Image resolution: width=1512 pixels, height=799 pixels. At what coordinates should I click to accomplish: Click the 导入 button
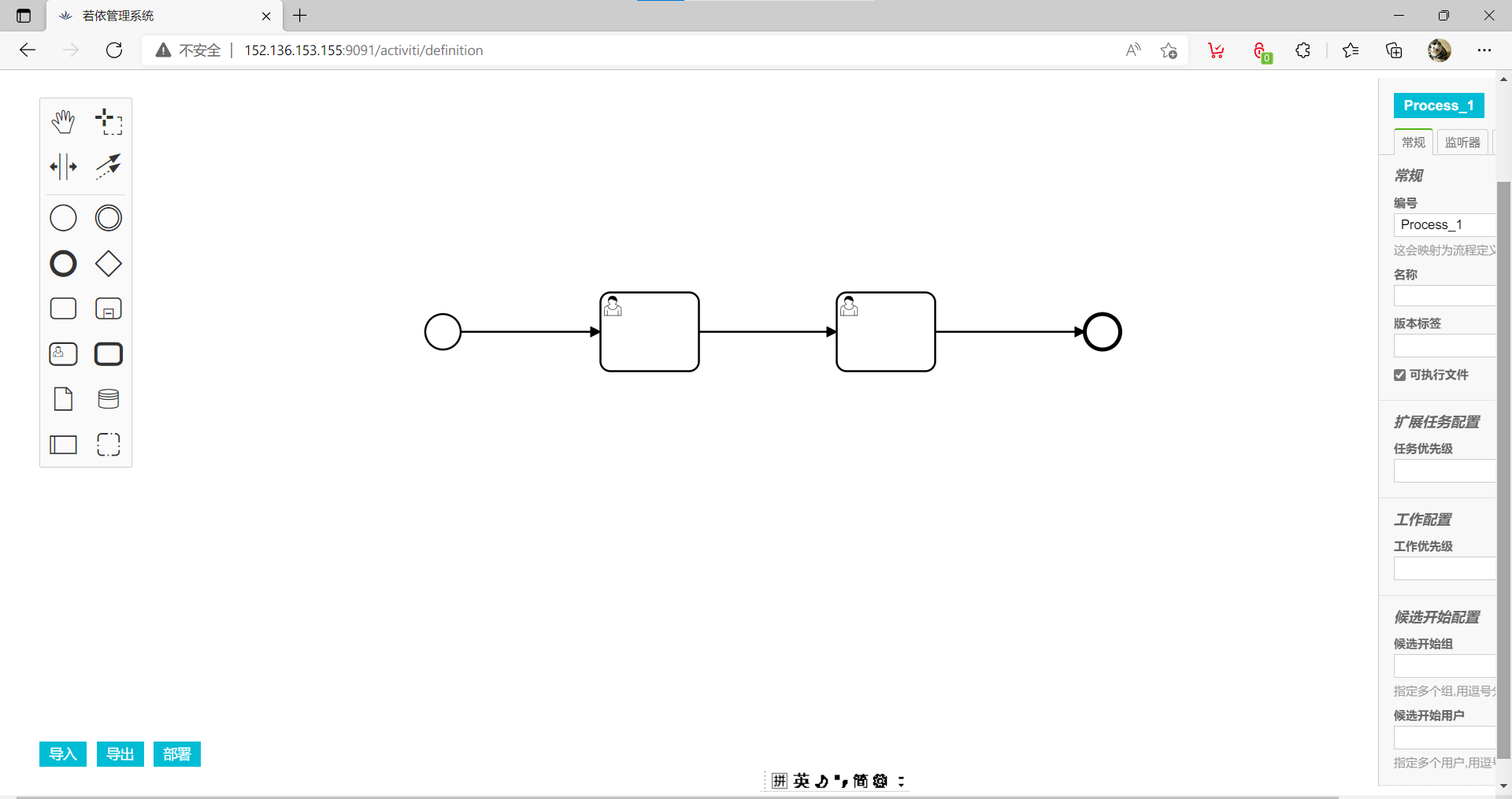63,754
